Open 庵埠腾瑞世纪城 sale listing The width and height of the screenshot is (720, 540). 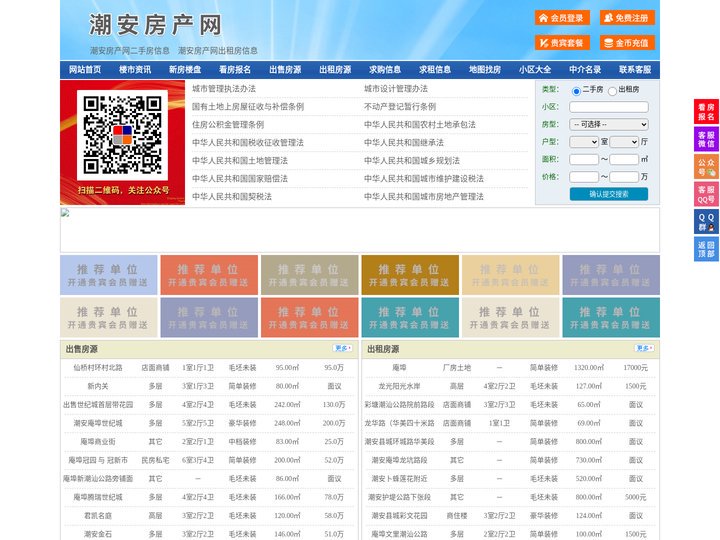click(x=98, y=497)
